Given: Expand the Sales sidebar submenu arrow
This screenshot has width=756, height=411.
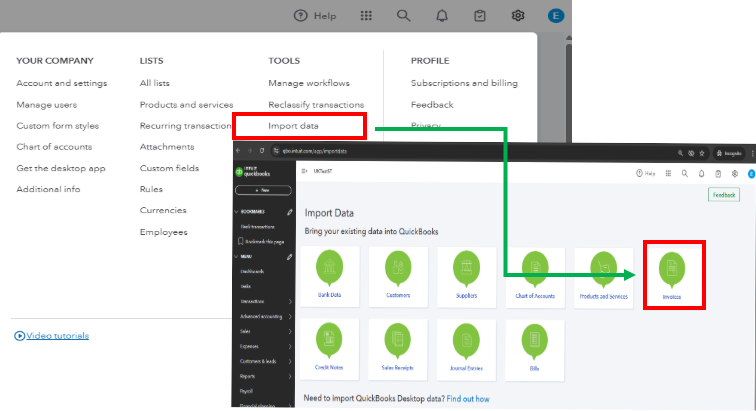Looking at the screenshot, I should tap(290, 331).
